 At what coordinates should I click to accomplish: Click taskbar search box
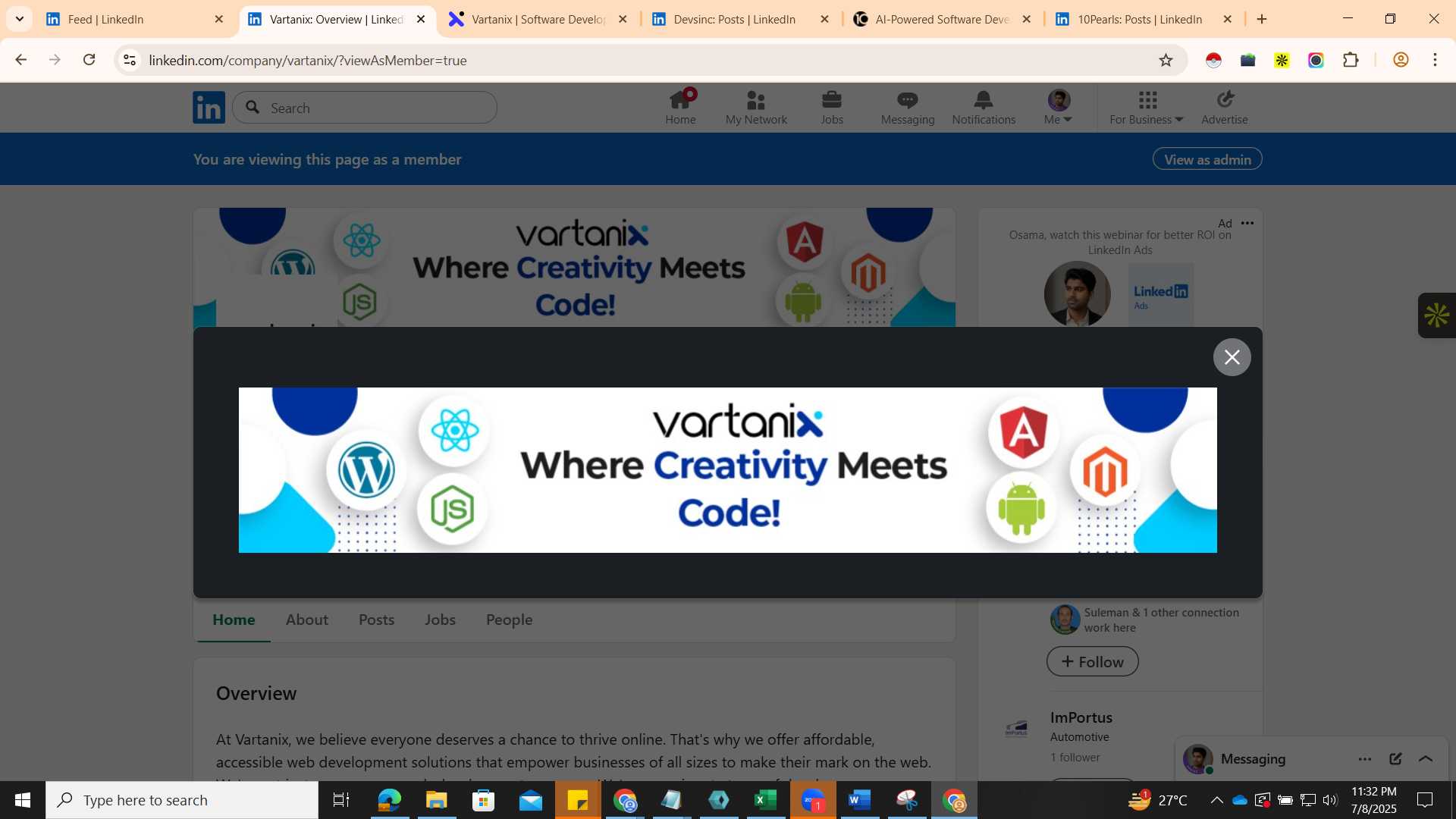click(x=182, y=800)
